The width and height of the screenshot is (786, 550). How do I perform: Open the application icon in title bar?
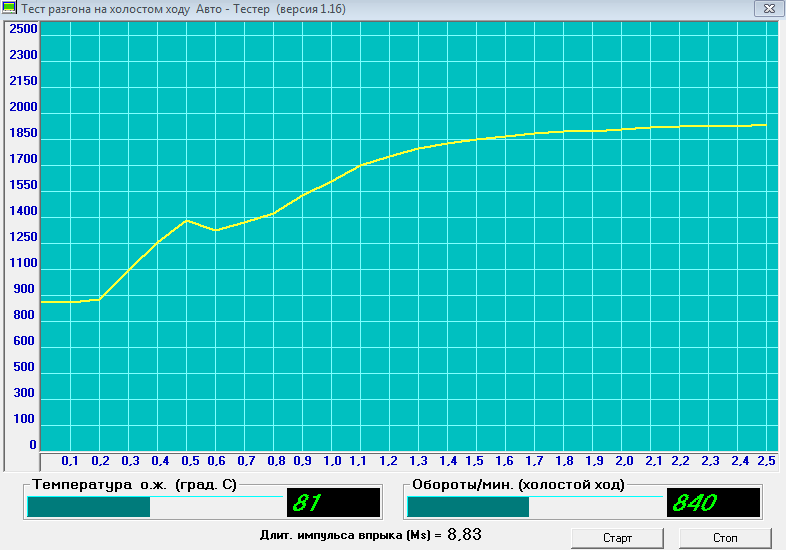click(11, 9)
